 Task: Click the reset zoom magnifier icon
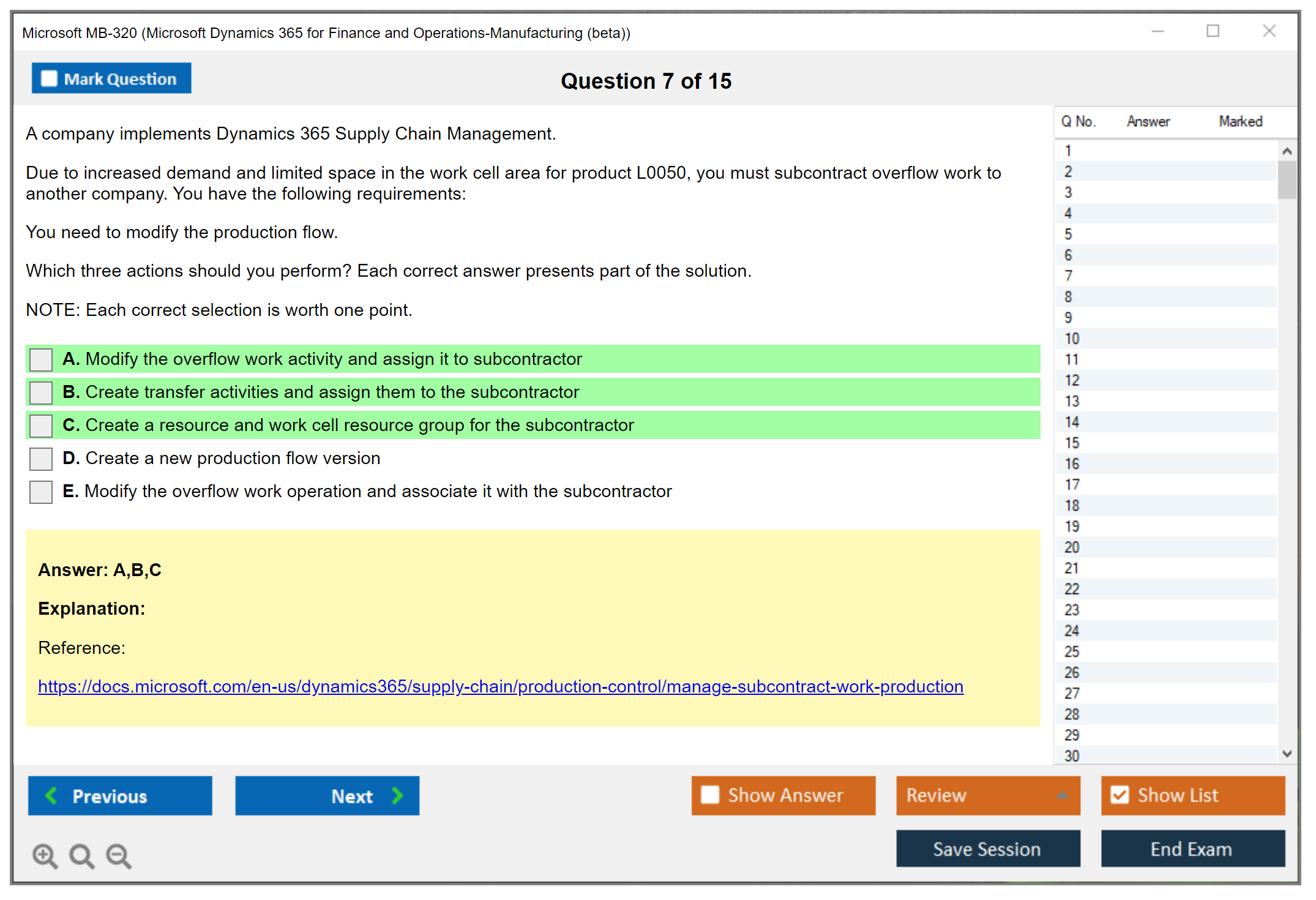pyautogui.click(x=81, y=855)
